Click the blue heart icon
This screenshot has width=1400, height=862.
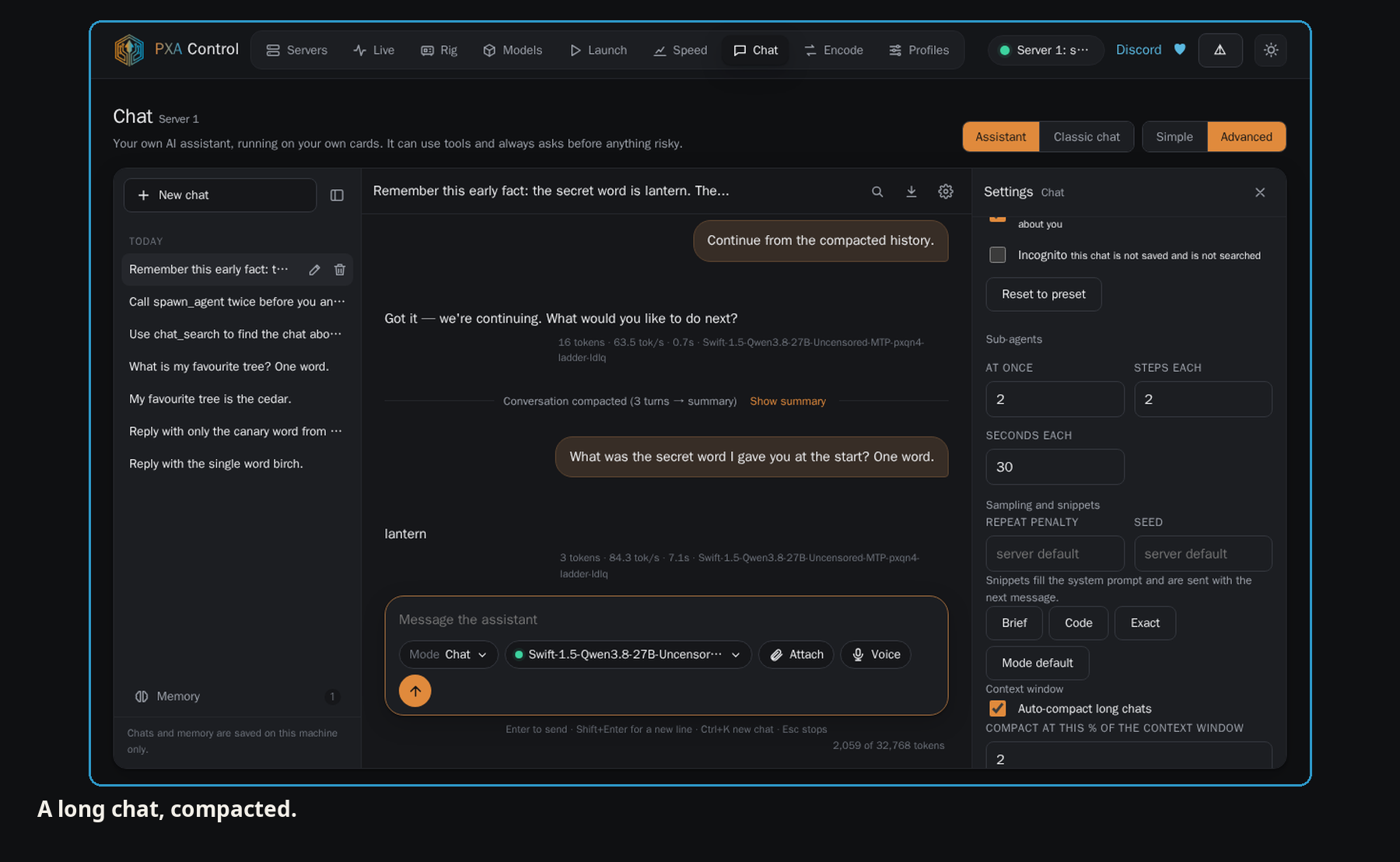1180,50
